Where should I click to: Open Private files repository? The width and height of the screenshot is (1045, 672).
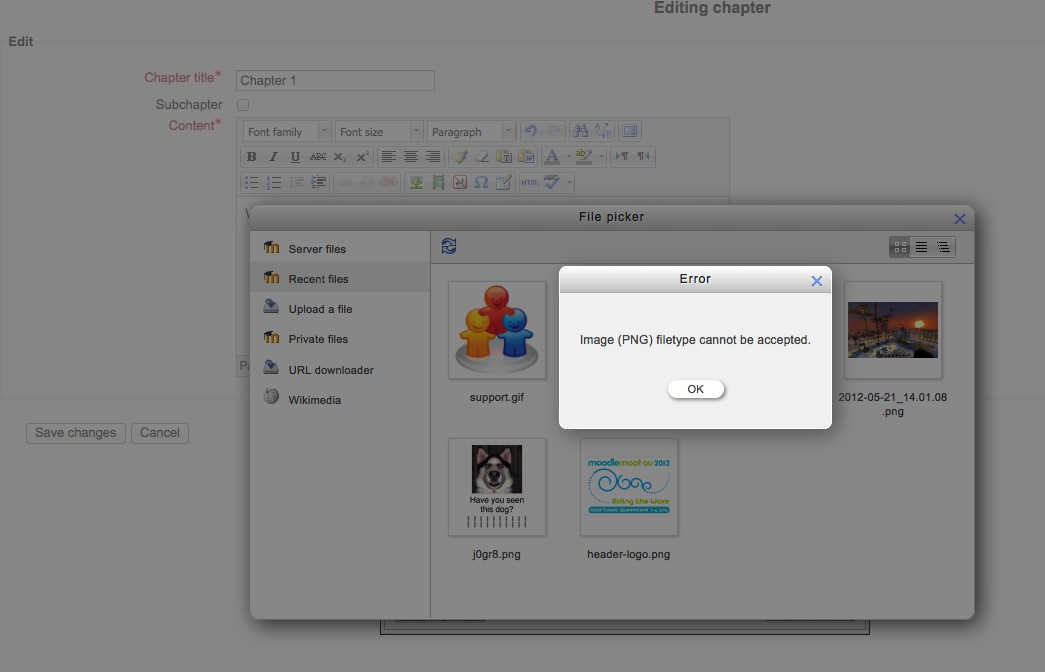point(340,339)
